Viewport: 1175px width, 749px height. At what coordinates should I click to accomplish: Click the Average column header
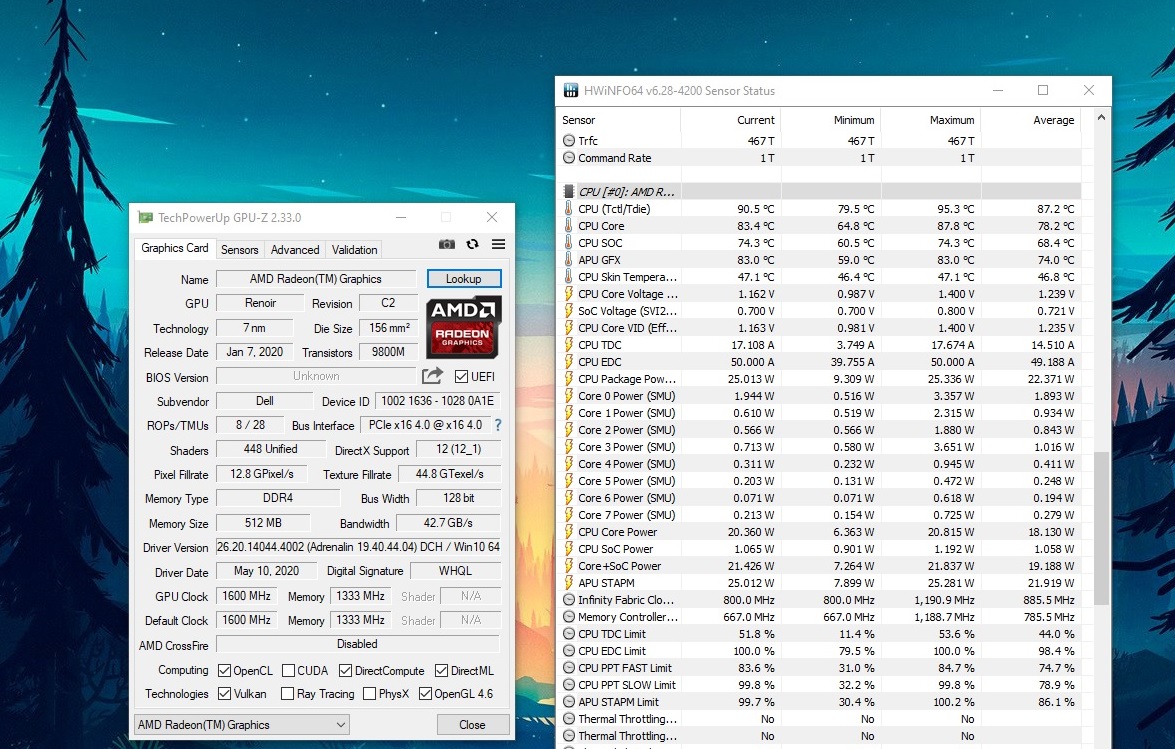coord(1031,120)
